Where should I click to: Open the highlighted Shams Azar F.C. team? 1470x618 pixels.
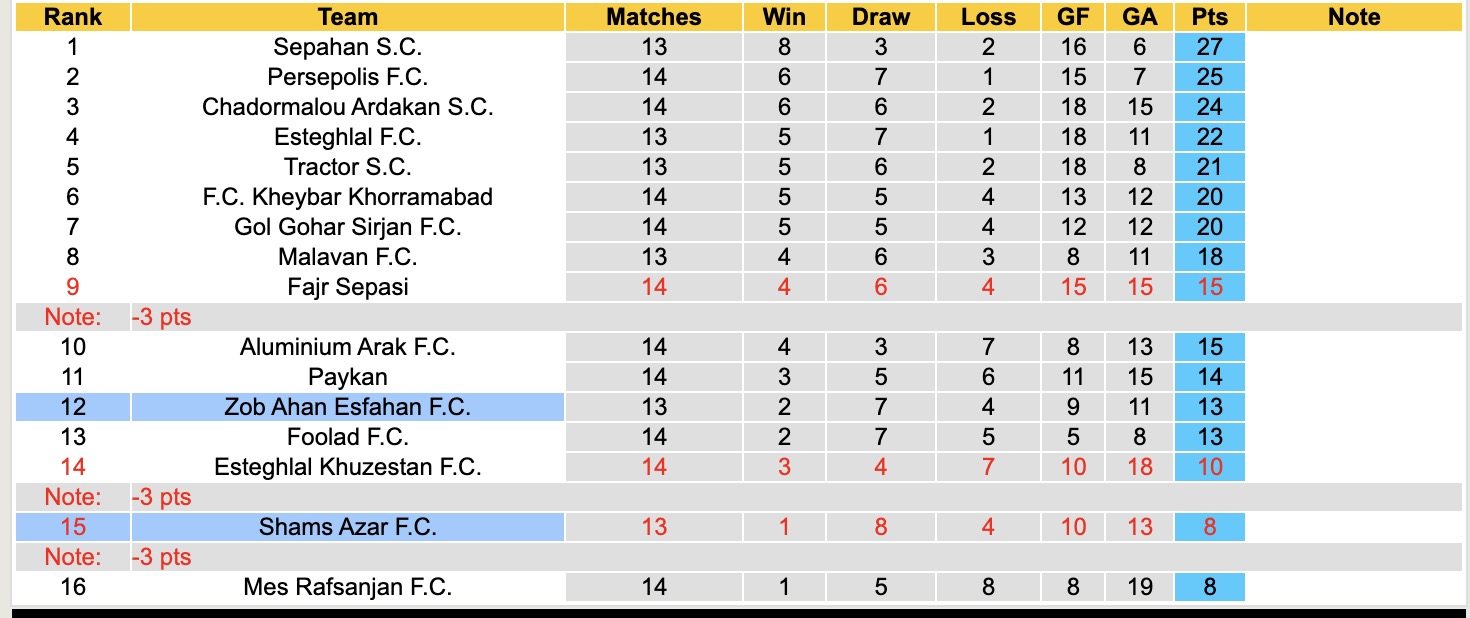pyautogui.click(x=348, y=527)
